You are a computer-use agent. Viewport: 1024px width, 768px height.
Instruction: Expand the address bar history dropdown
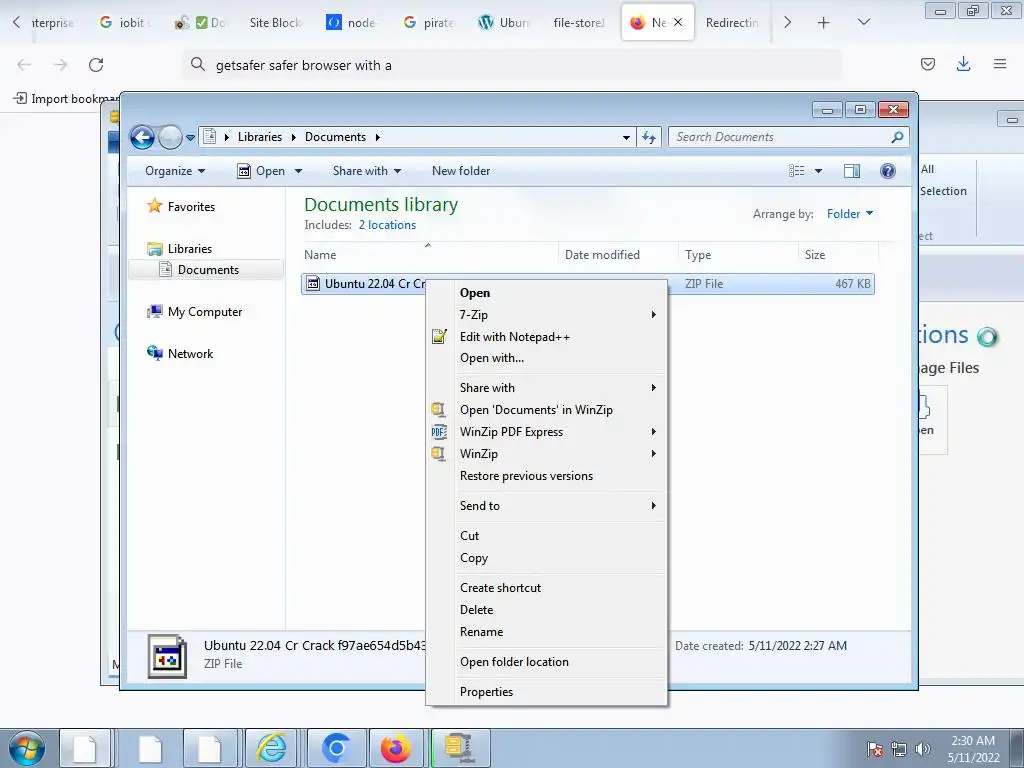(626, 137)
